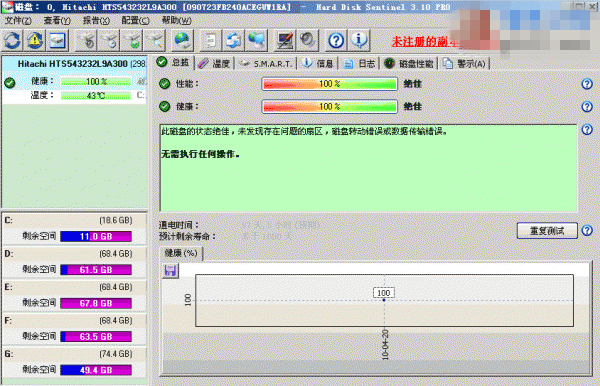Click the 绝佳 rating next to performance
The image size is (600, 386).
(x=412, y=84)
